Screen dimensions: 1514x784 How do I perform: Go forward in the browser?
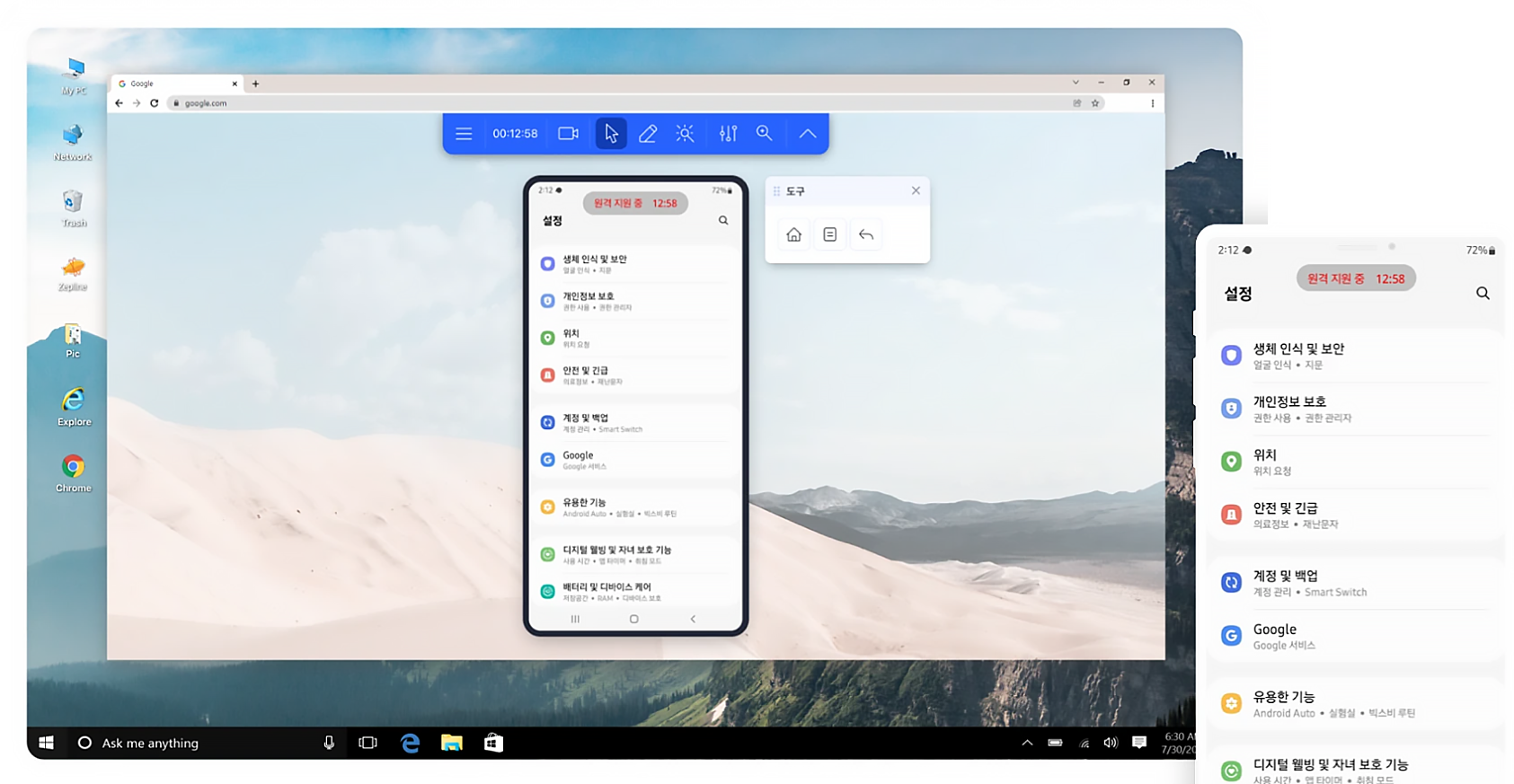pos(137,103)
